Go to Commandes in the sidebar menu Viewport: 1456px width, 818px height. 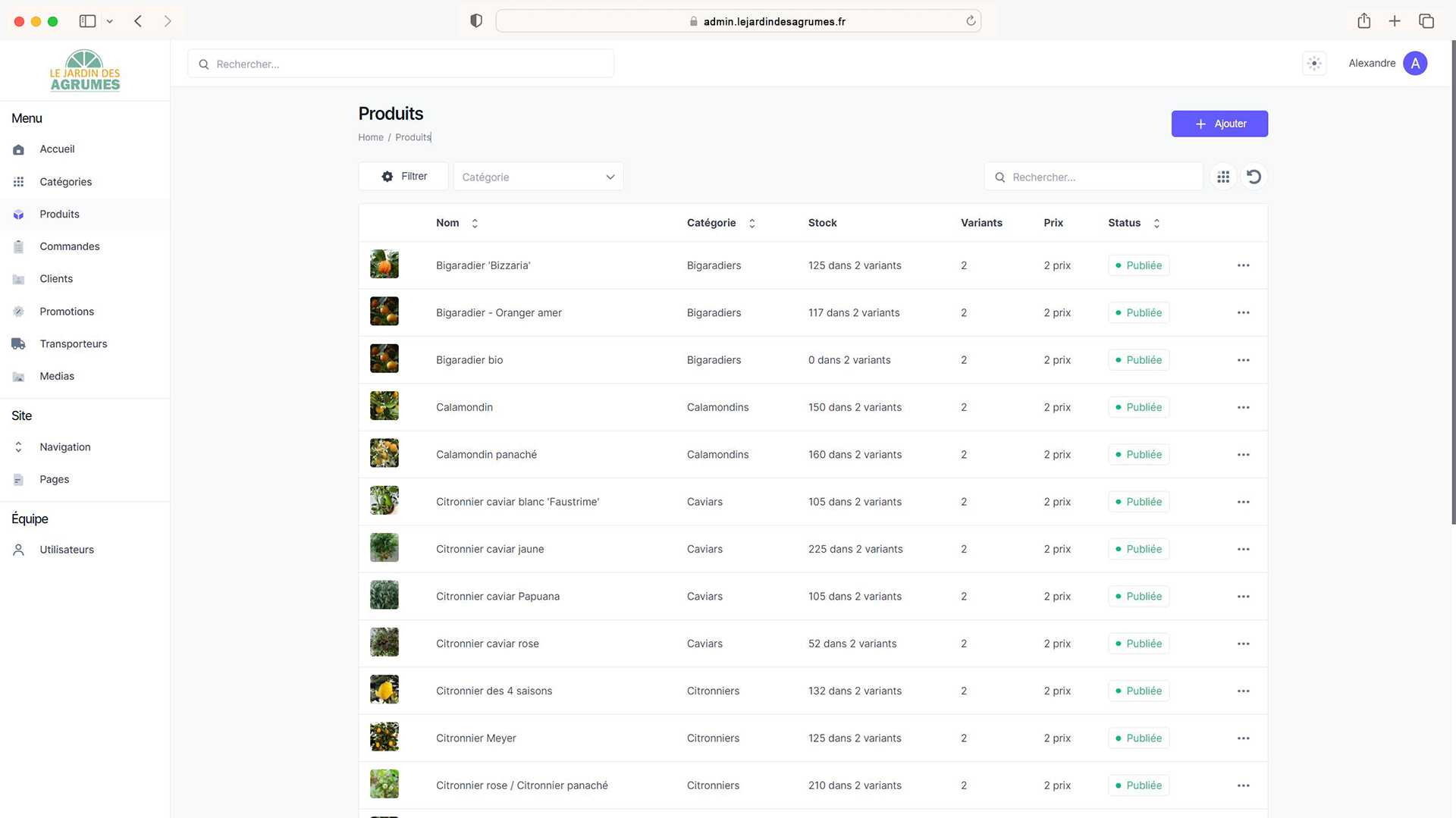coord(70,246)
